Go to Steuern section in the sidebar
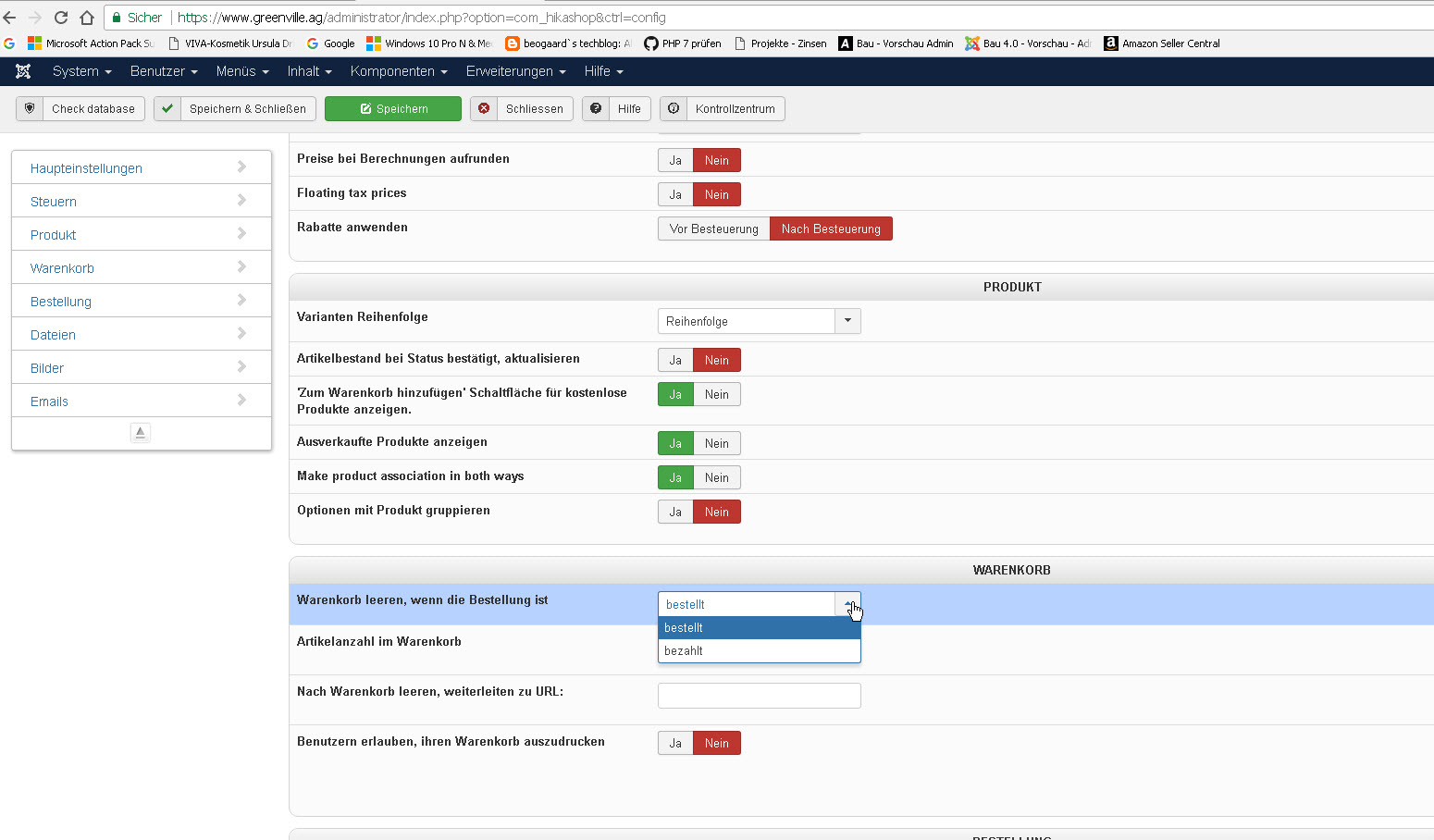This screenshot has width=1434, height=840. click(142, 201)
